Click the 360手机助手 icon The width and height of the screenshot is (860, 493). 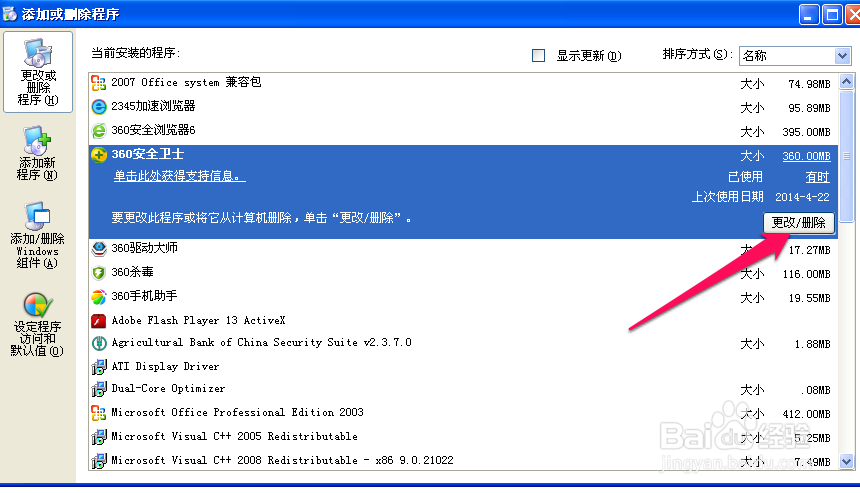coord(99,297)
